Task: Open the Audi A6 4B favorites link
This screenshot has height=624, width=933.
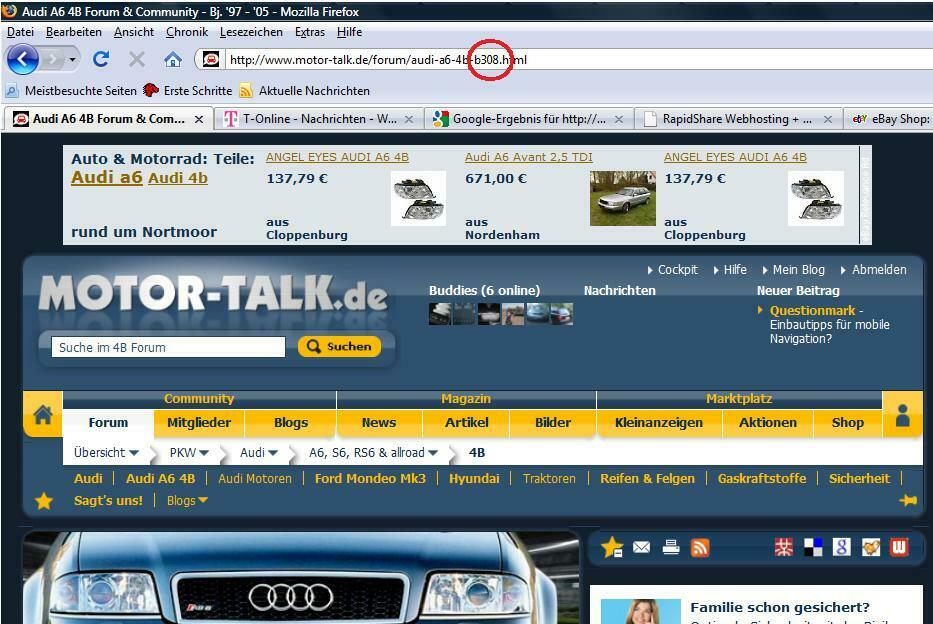Action: pos(161,479)
